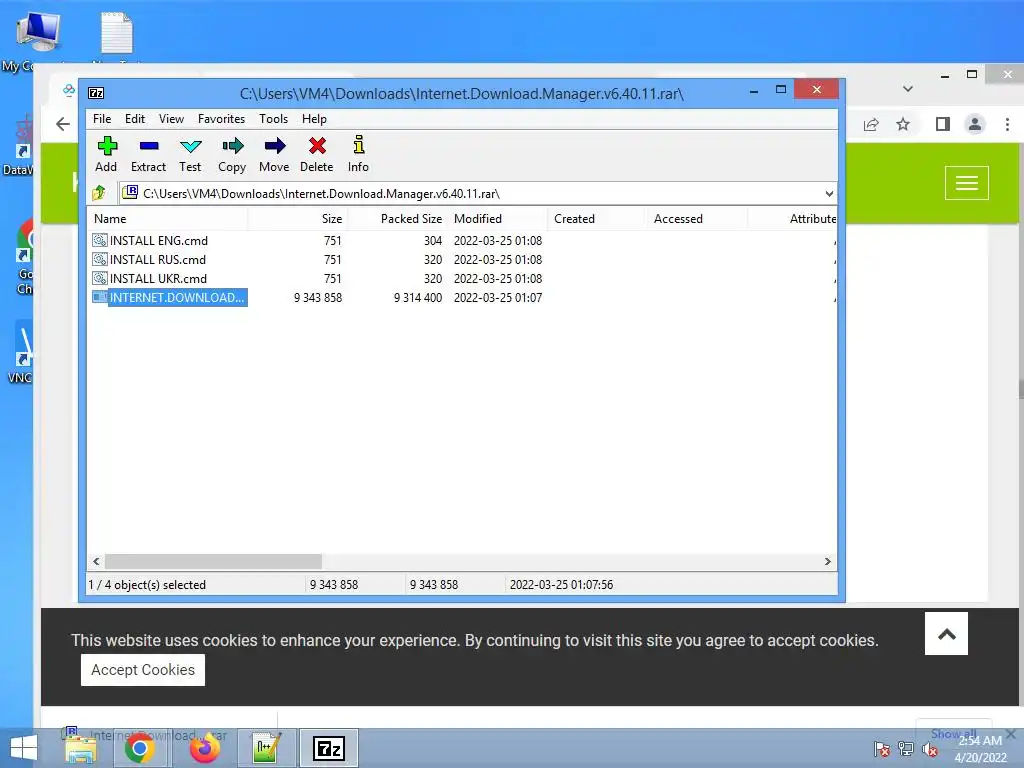This screenshot has height=768, width=1024.
Task: Open the Help menu
Action: click(x=314, y=119)
